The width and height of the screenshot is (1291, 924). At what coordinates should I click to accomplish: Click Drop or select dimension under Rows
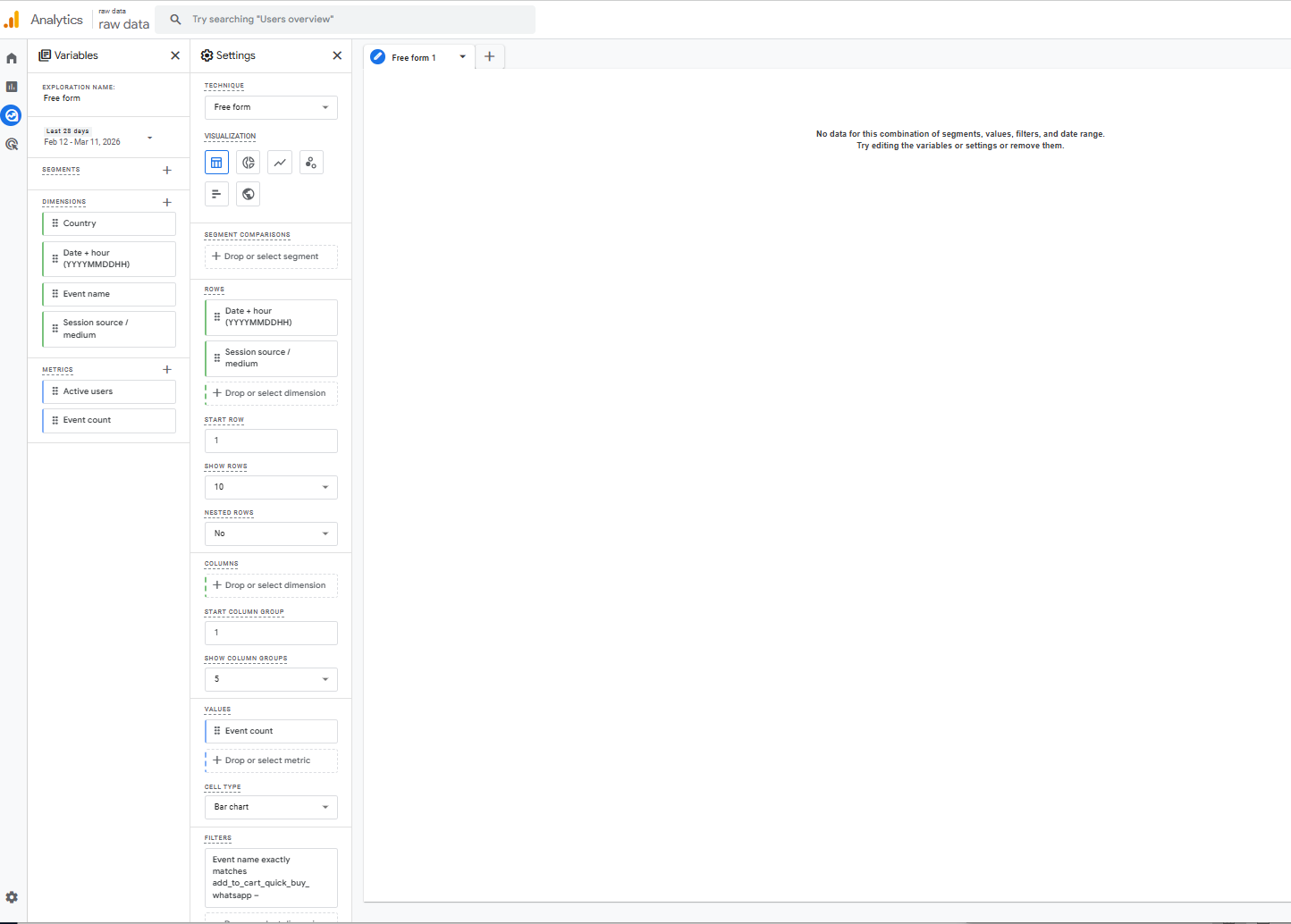coord(271,393)
